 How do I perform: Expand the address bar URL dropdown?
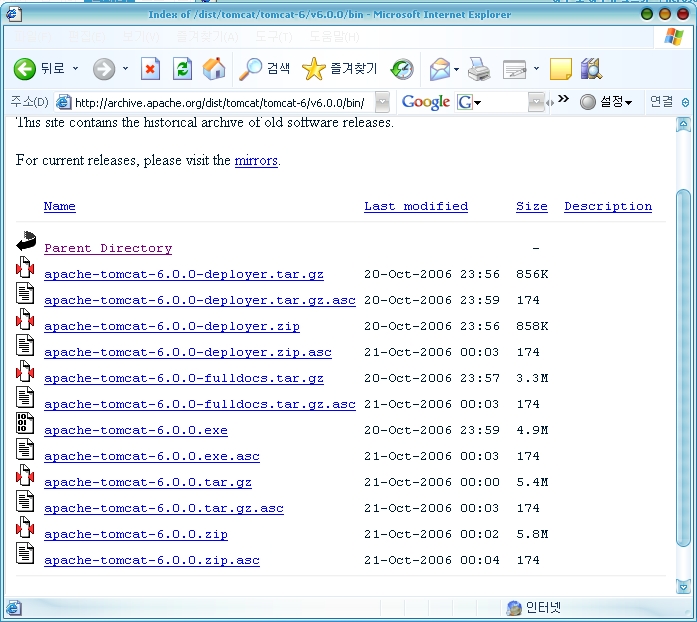coord(382,103)
